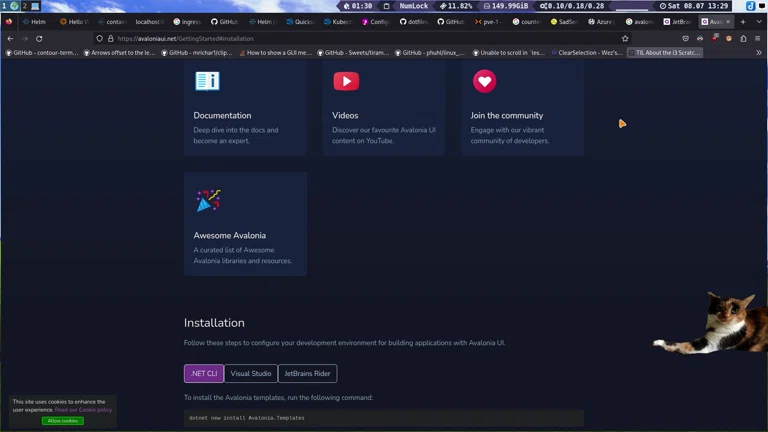This screenshot has height=432, width=768.
Task: Close the active Avalonia tab
Action: (728, 22)
